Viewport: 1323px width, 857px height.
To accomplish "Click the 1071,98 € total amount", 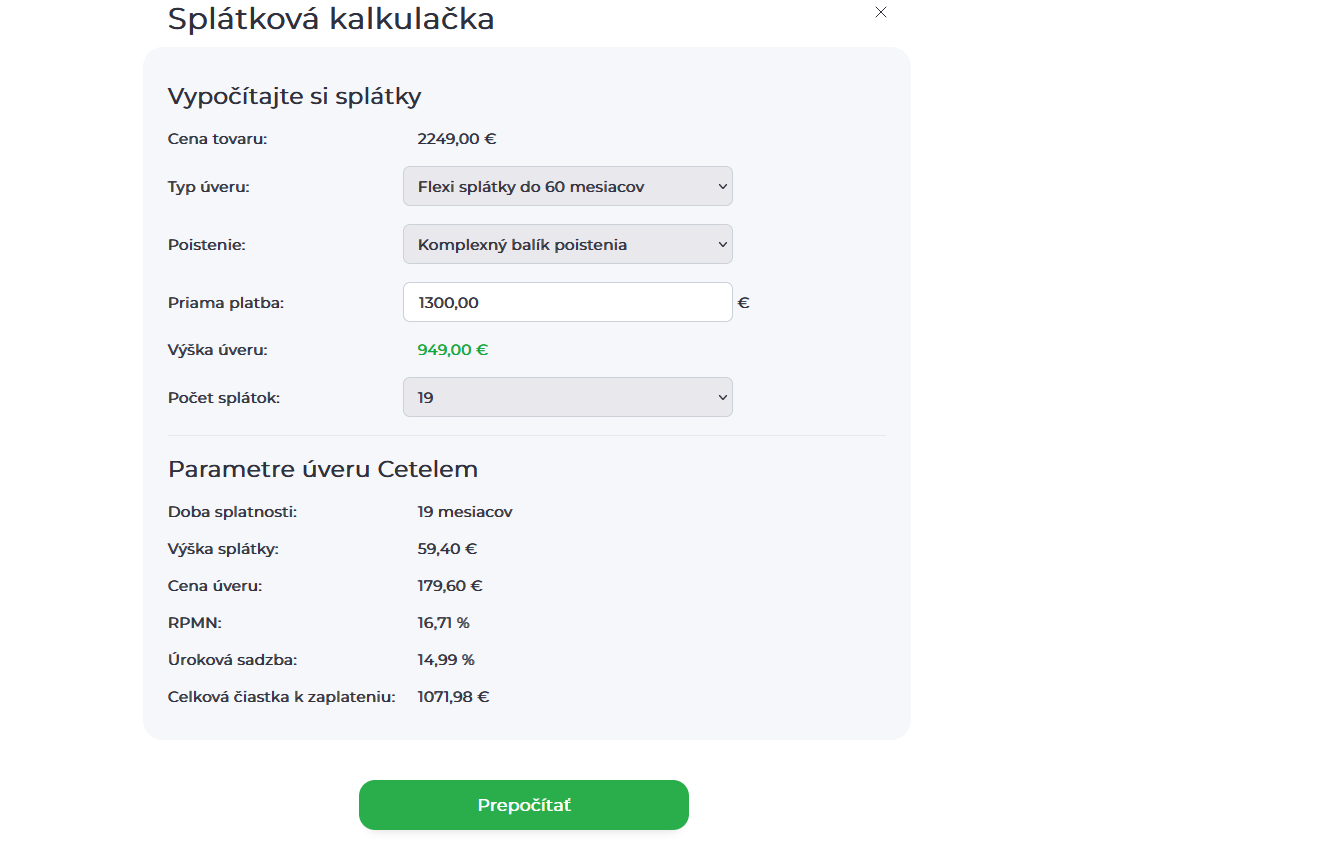I will click(453, 697).
